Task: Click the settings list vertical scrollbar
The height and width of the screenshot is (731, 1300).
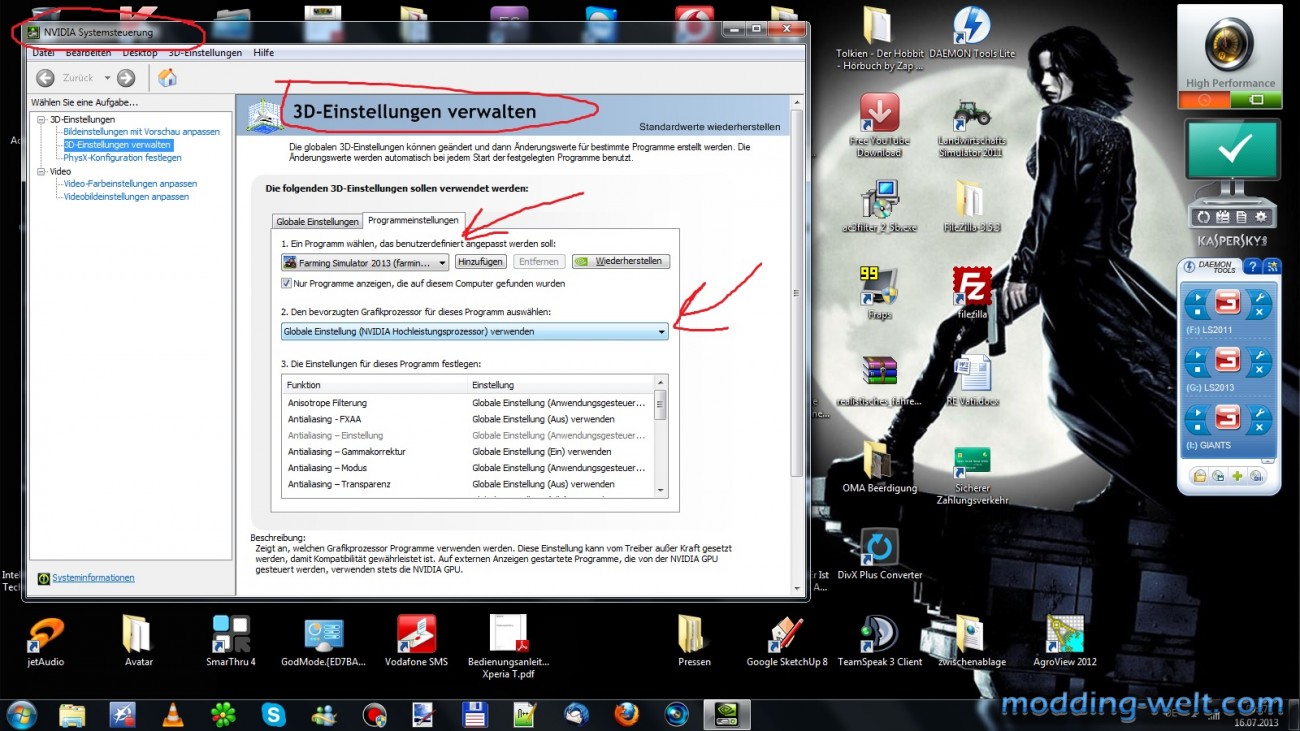Action: (660, 436)
